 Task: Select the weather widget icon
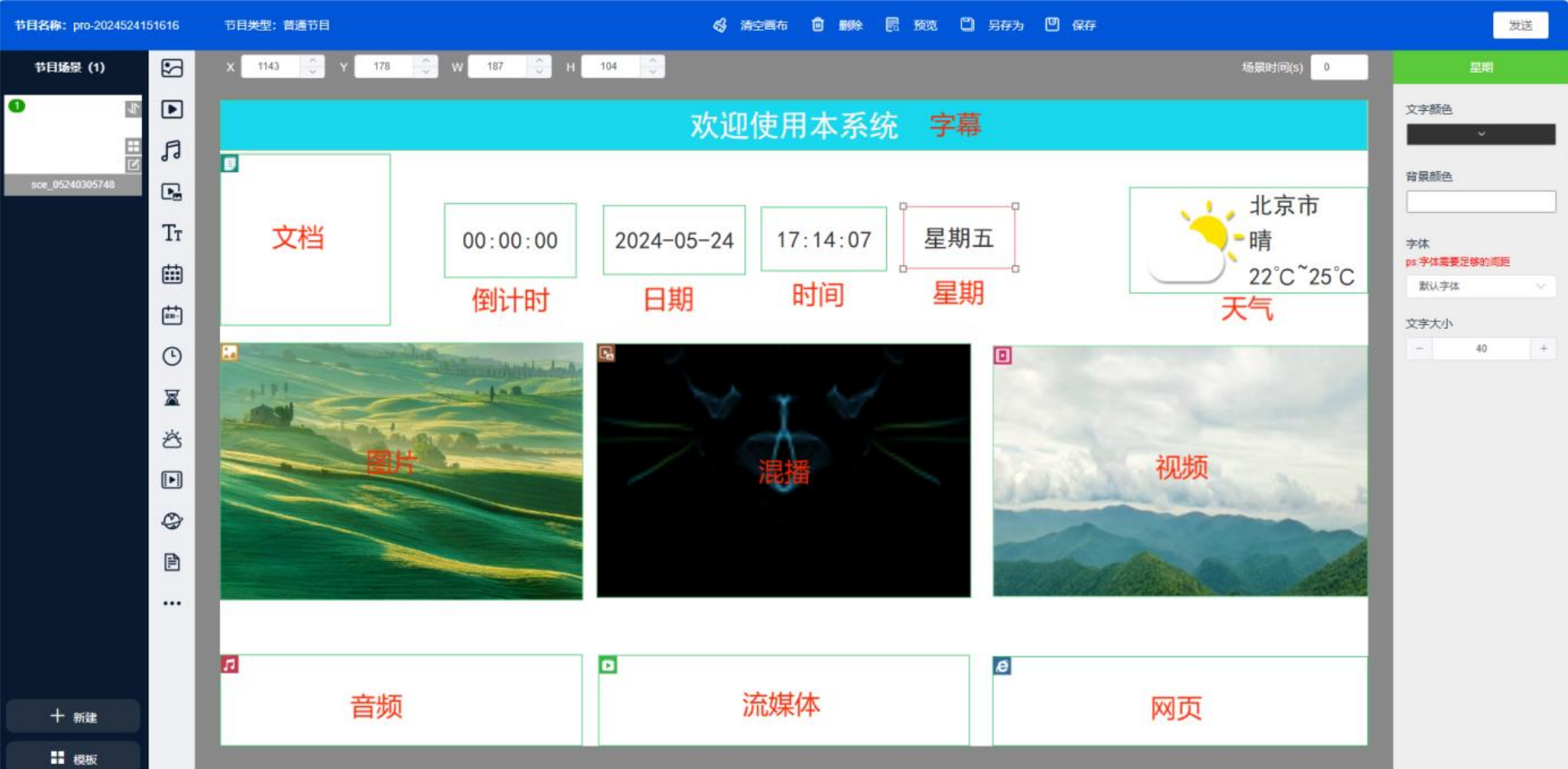coord(171,439)
